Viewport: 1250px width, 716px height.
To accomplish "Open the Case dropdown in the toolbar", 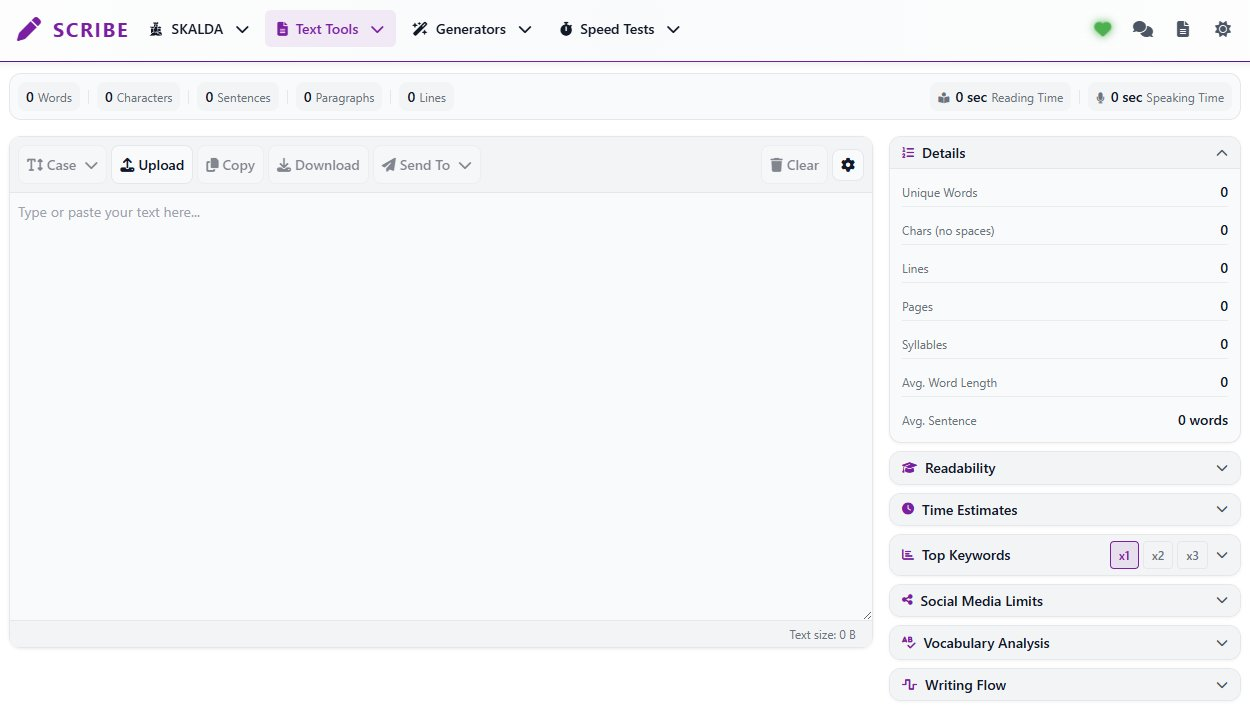I will (61, 164).
